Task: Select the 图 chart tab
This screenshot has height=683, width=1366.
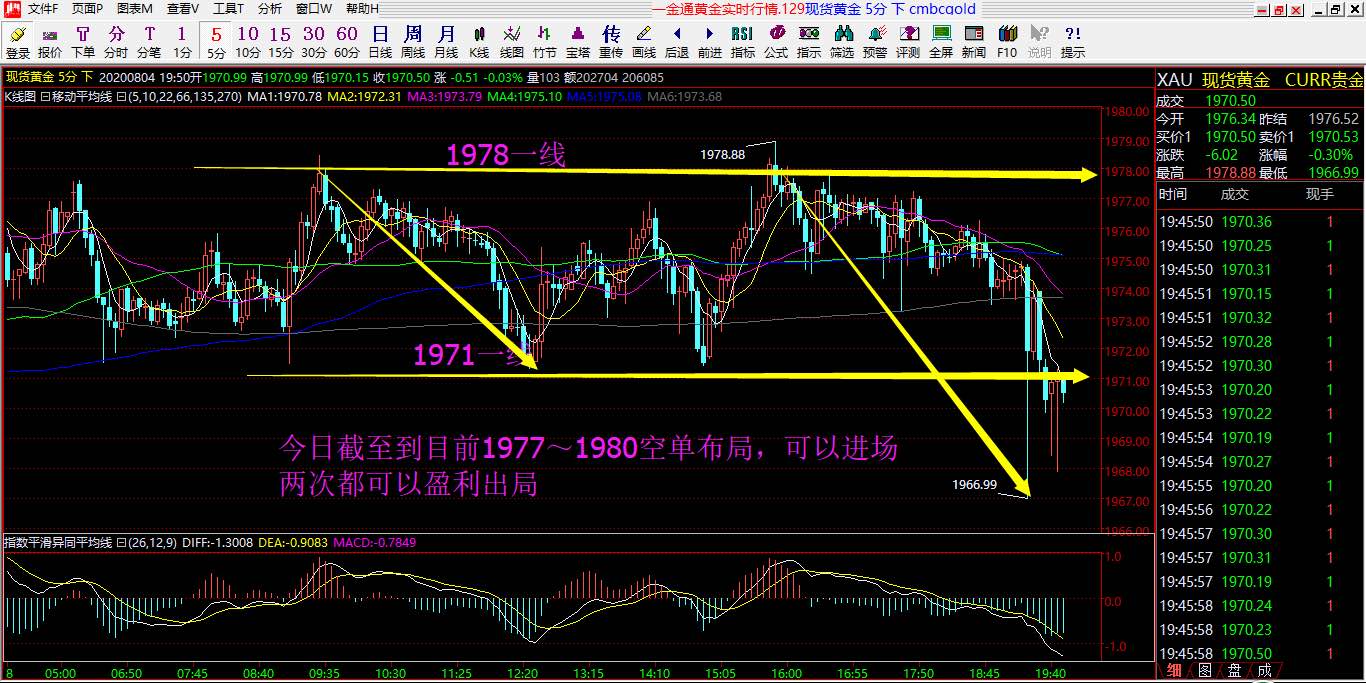Action: tap(1205, 670)
